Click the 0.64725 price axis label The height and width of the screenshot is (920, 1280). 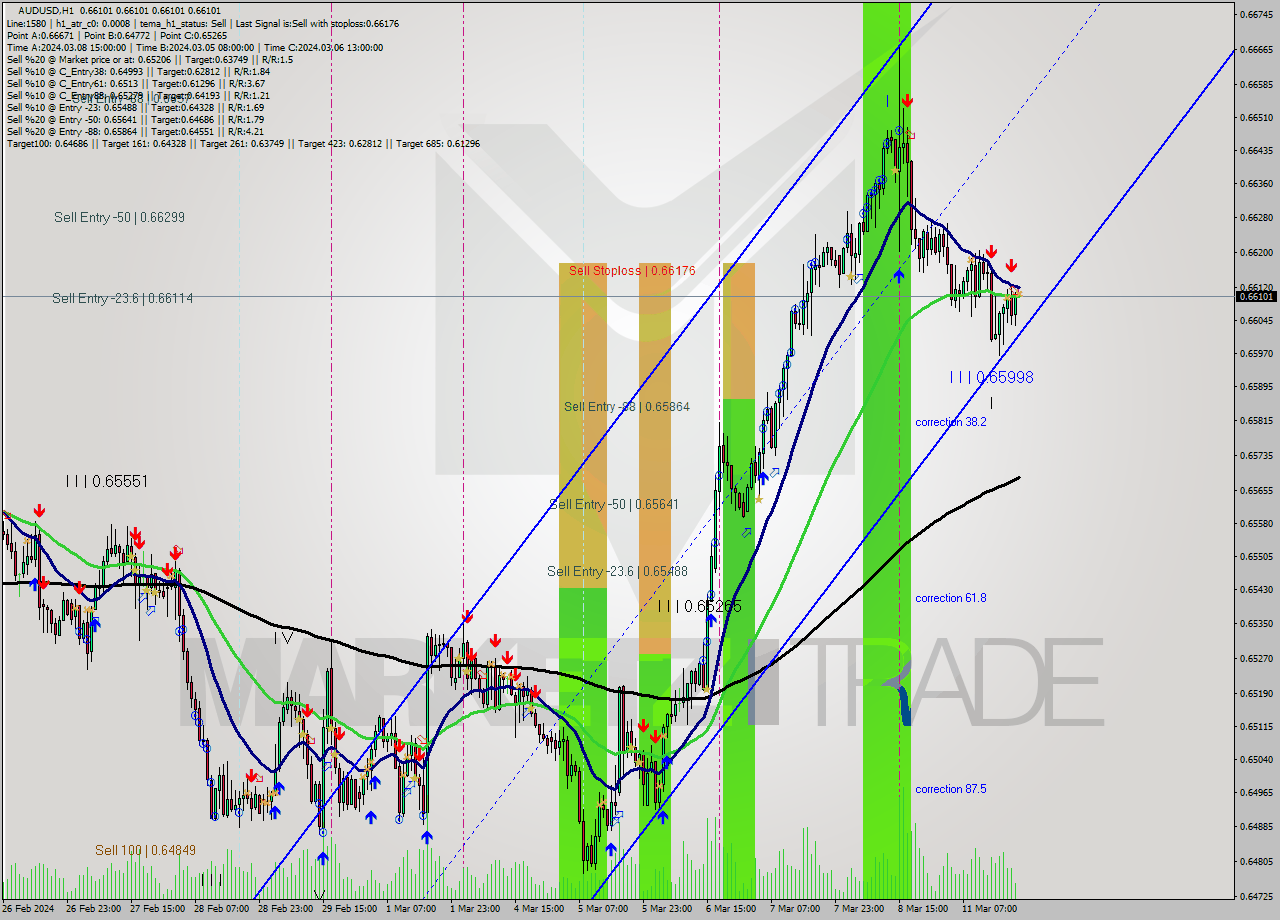point(1257,896)
